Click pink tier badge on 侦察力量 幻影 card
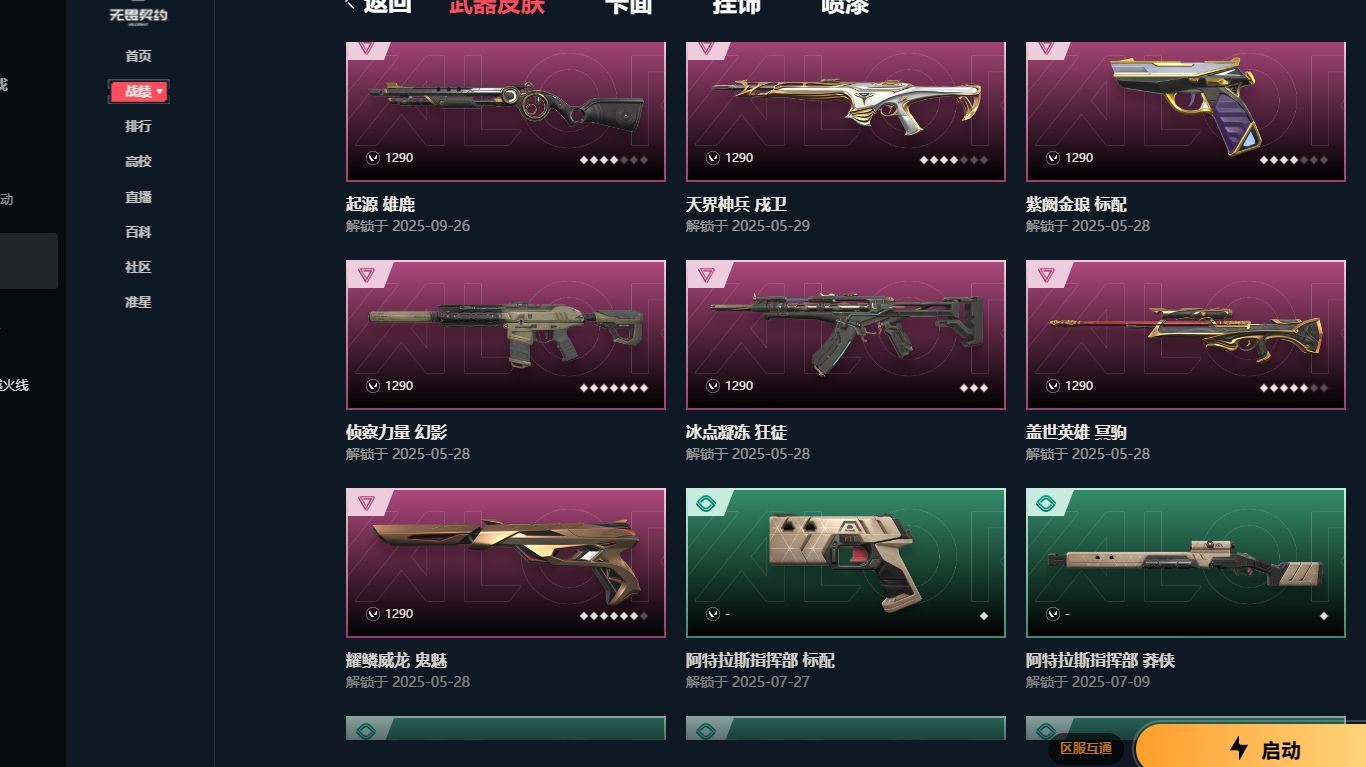This screenshot has height=767, width=1366. pyautogui.click(x=367, y=275)
